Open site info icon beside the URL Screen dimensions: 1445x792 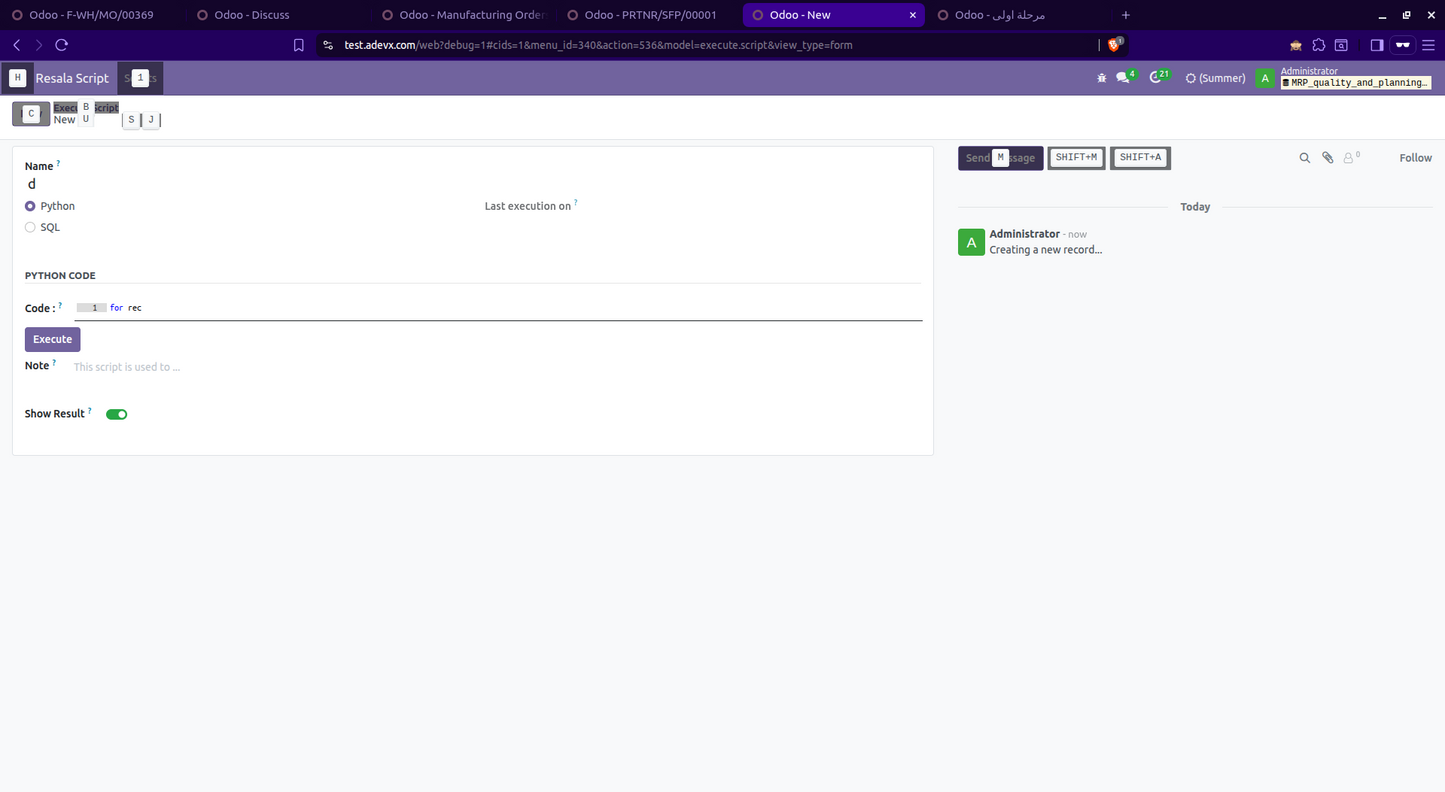click(327, 45)
